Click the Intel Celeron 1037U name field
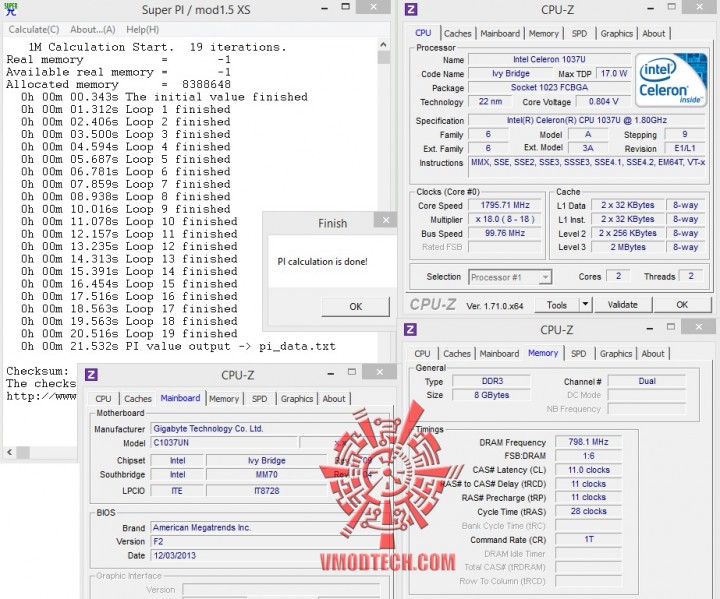Image resolution: width=720 pixels, height=599 pixels. point(549,60)
